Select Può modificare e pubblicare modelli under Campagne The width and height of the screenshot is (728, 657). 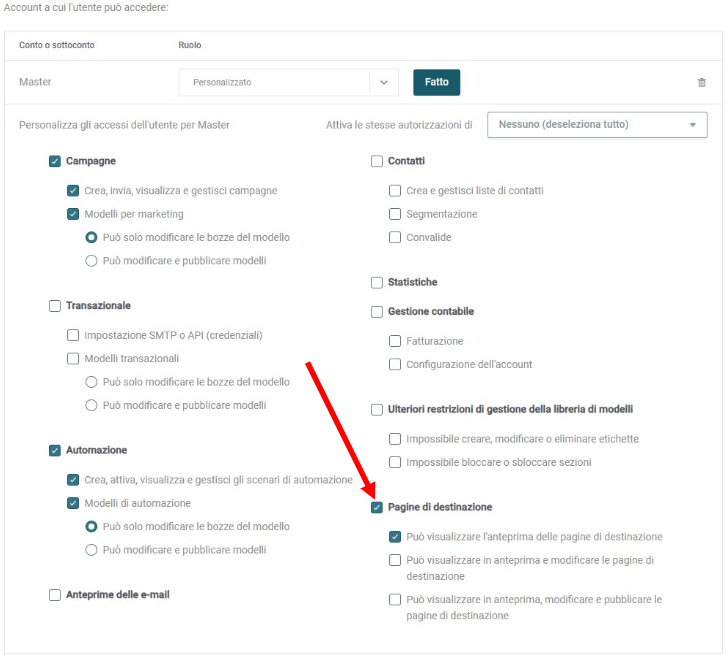pos(91,260)
